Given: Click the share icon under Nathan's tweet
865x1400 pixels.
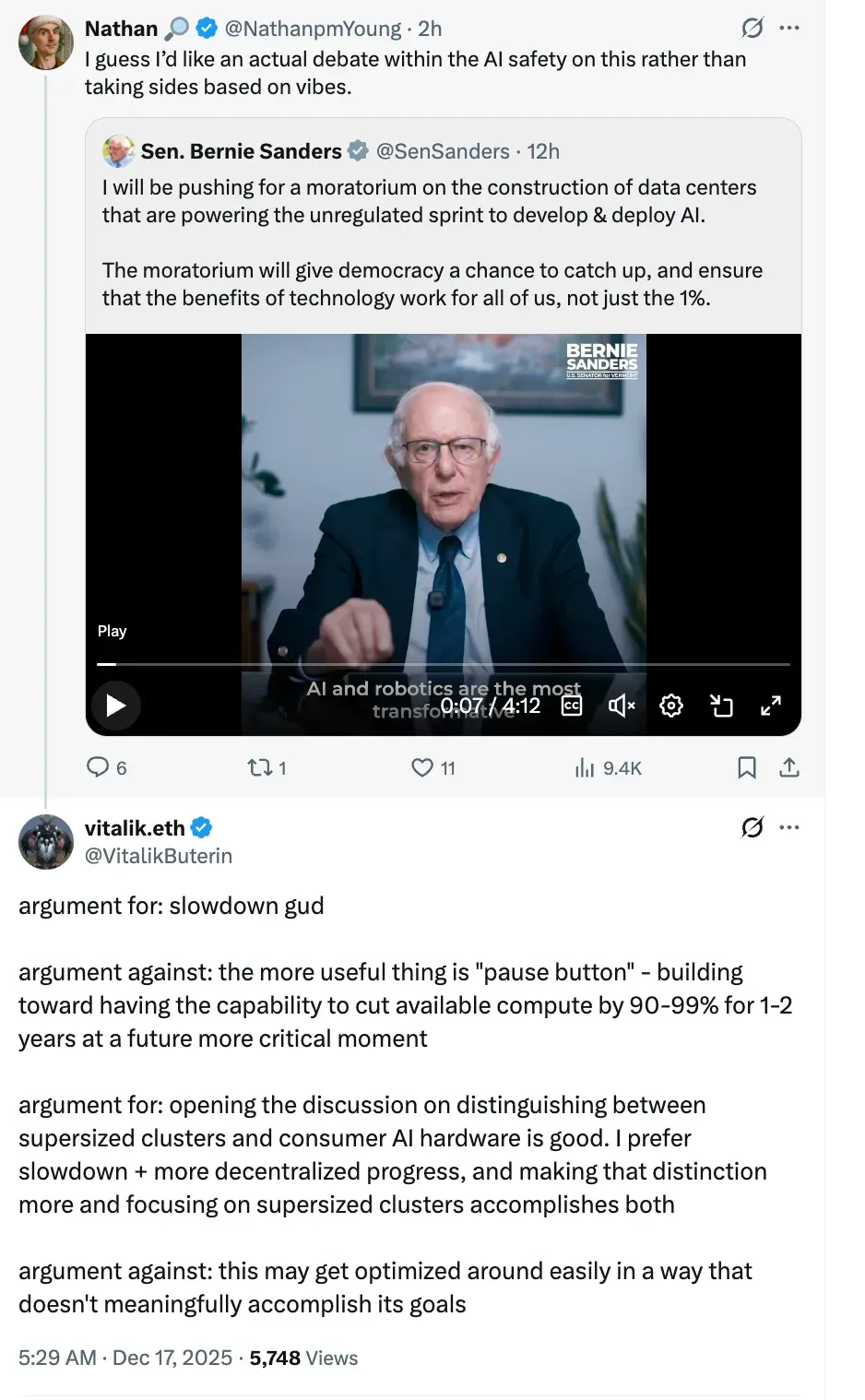Looking at the screenshot, I should [789, 767].
